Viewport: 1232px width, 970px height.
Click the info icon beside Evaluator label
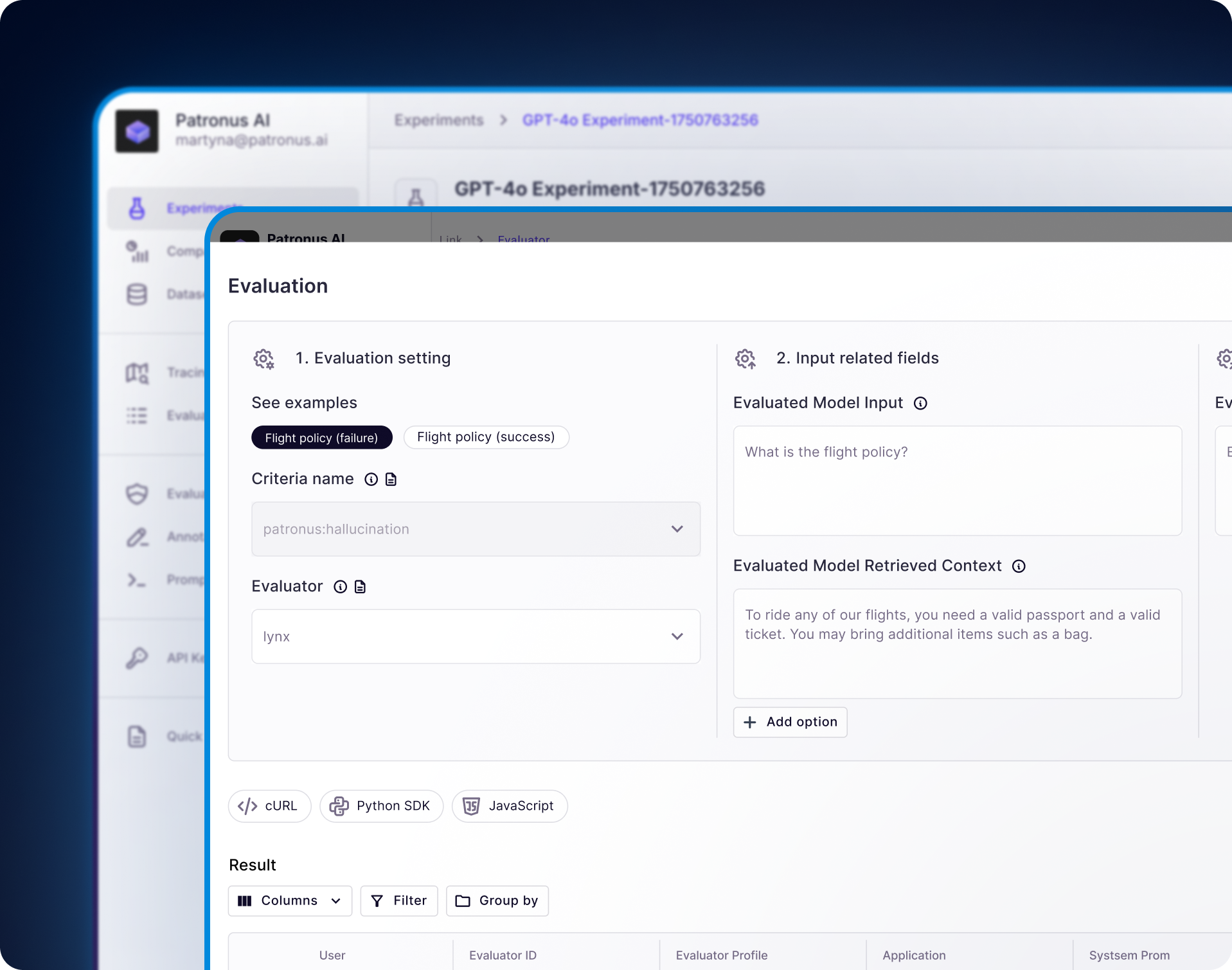pos(340,587)
